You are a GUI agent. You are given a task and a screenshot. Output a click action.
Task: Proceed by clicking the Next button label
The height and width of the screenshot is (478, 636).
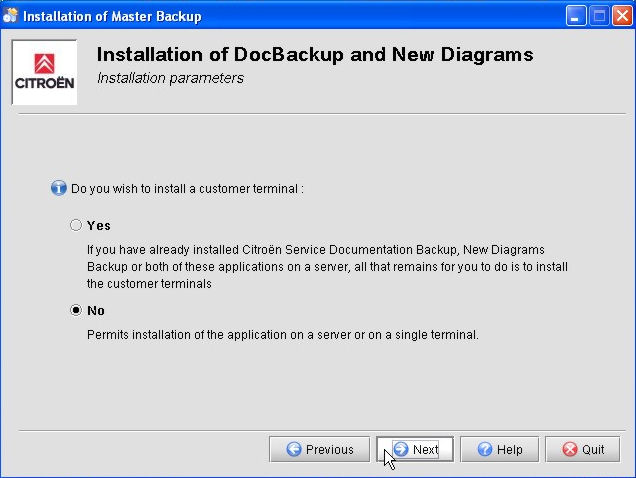pyautogui.click(x=426, y=450)
